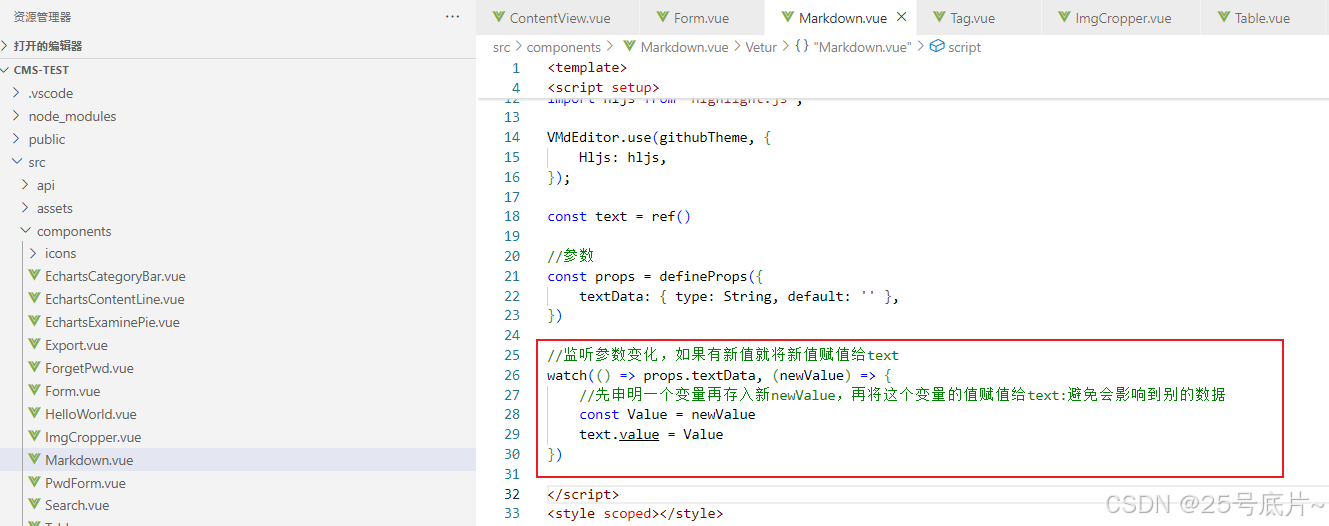1329x526 pixels.
Task: Open Search.vue from file tree
Action: pyautogui.click(x=77, y=505)
